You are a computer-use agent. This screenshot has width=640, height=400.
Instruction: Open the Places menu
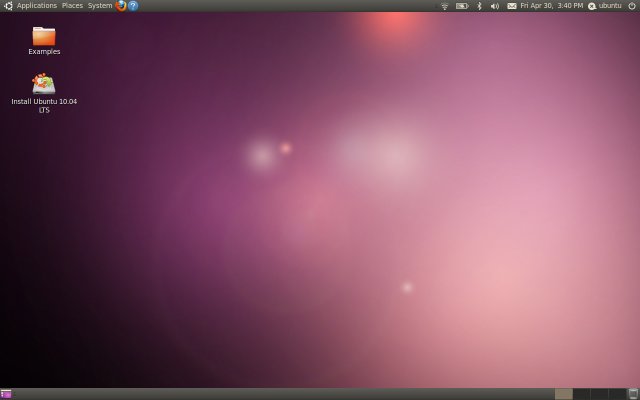tap(72, 6)
